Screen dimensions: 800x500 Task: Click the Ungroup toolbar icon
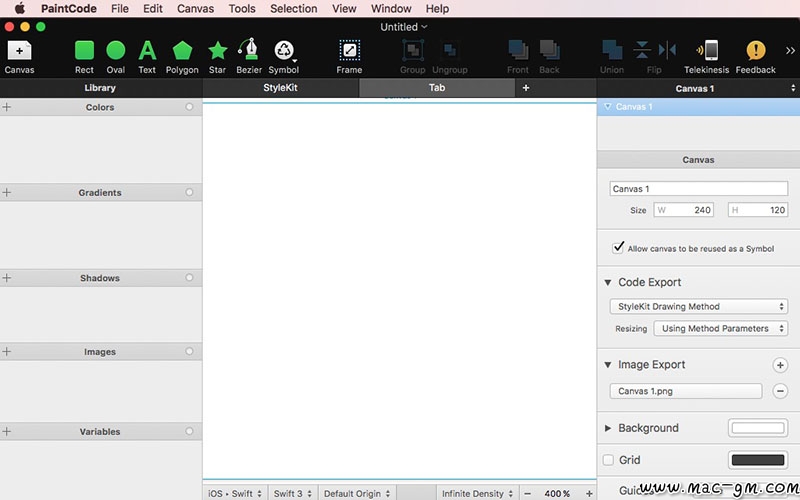[449, 57]
